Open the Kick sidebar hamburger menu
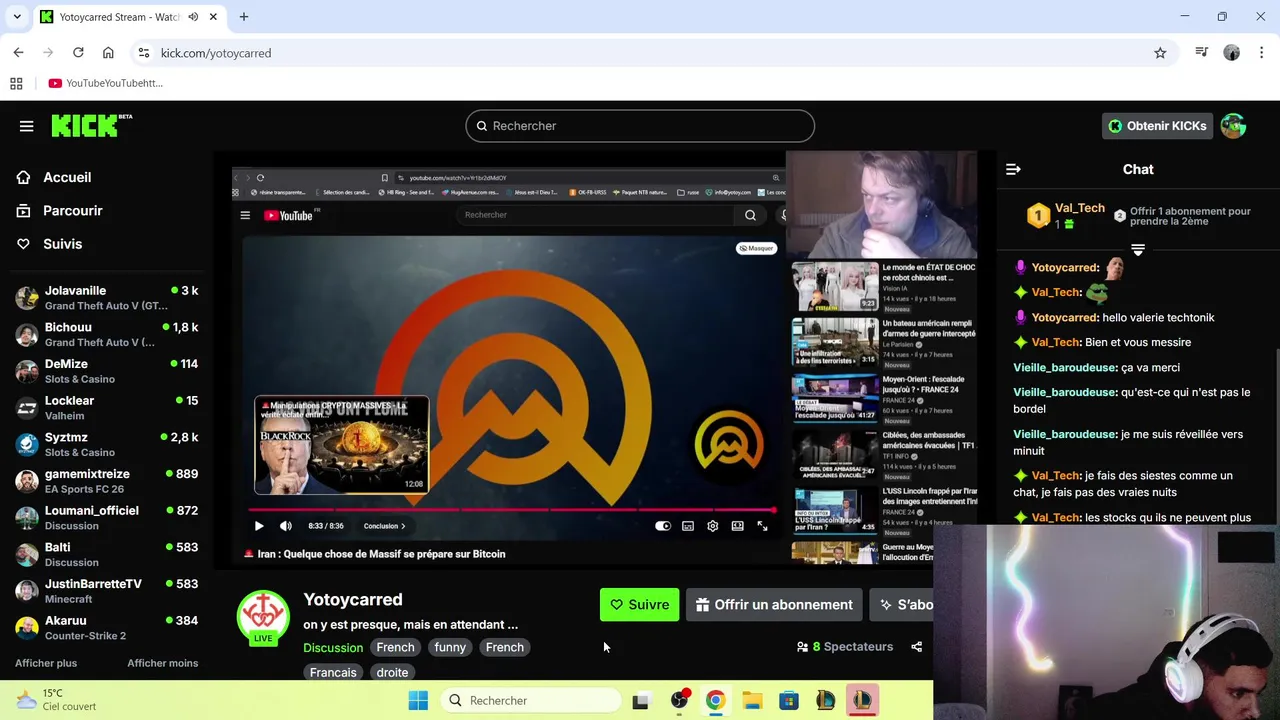The image size is (1280, 720). (x=26, y=126)
